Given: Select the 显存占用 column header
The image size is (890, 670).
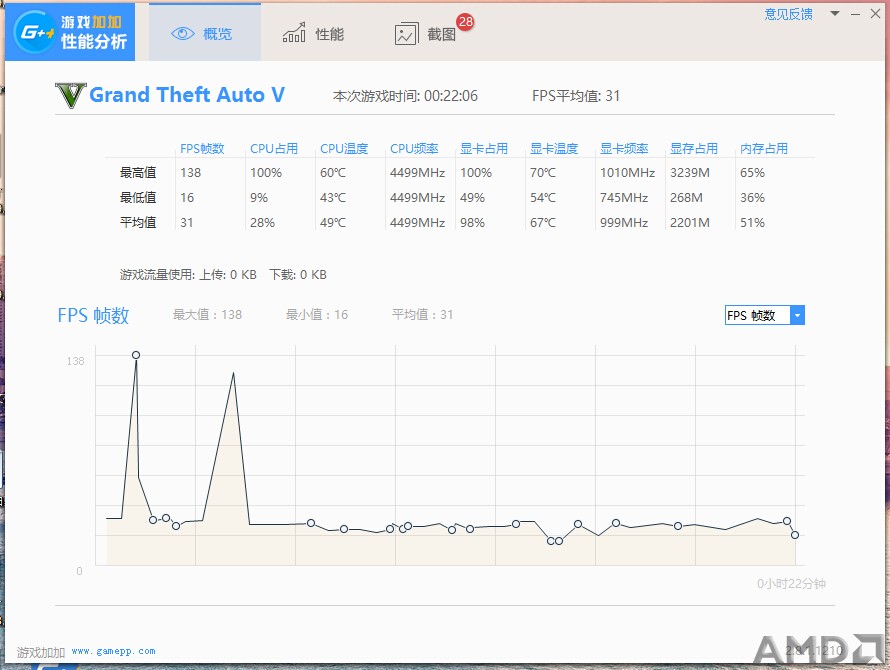Looking at the screenshot, I should click(x=694, y=149).
